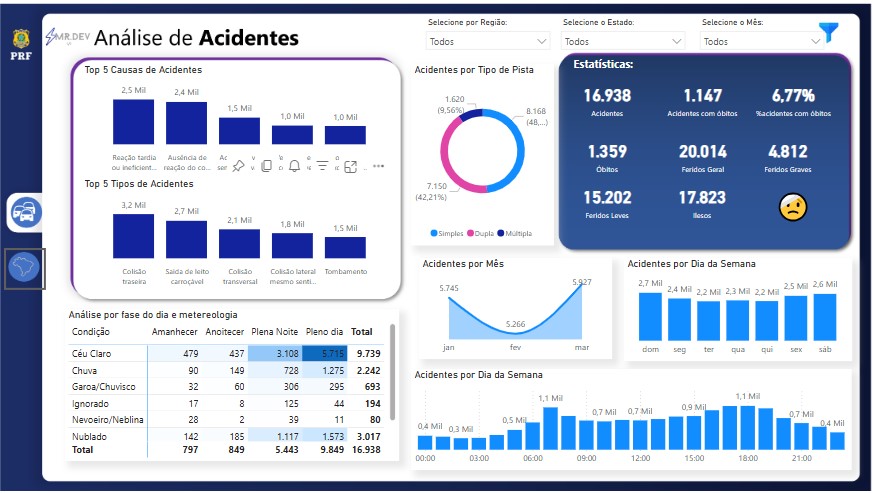The image size is (873, 493).
Task: Sort table by the Pleno dia column header
Action: coord(324,332)
